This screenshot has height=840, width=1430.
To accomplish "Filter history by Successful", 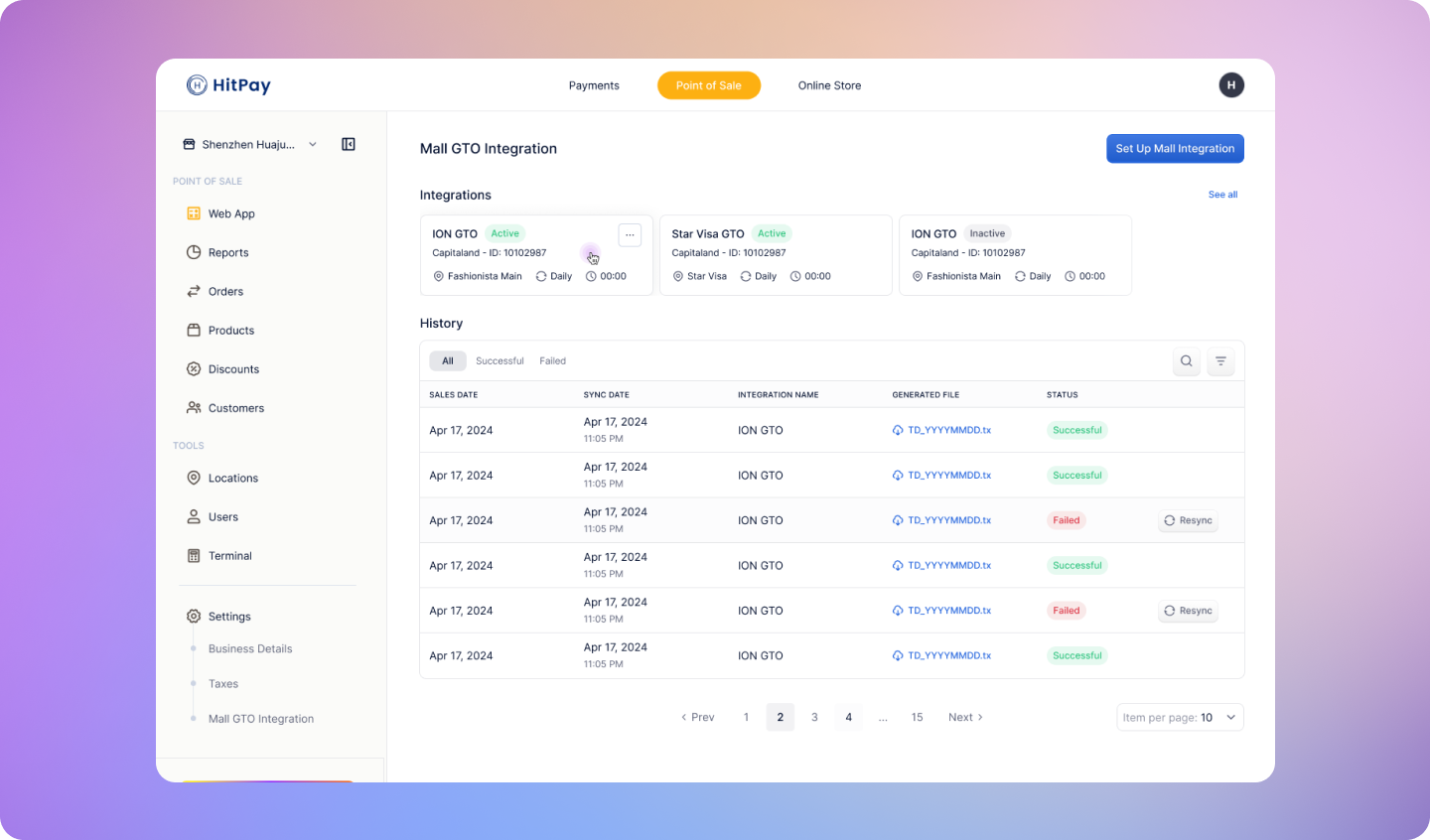I will tap(500, 360).
